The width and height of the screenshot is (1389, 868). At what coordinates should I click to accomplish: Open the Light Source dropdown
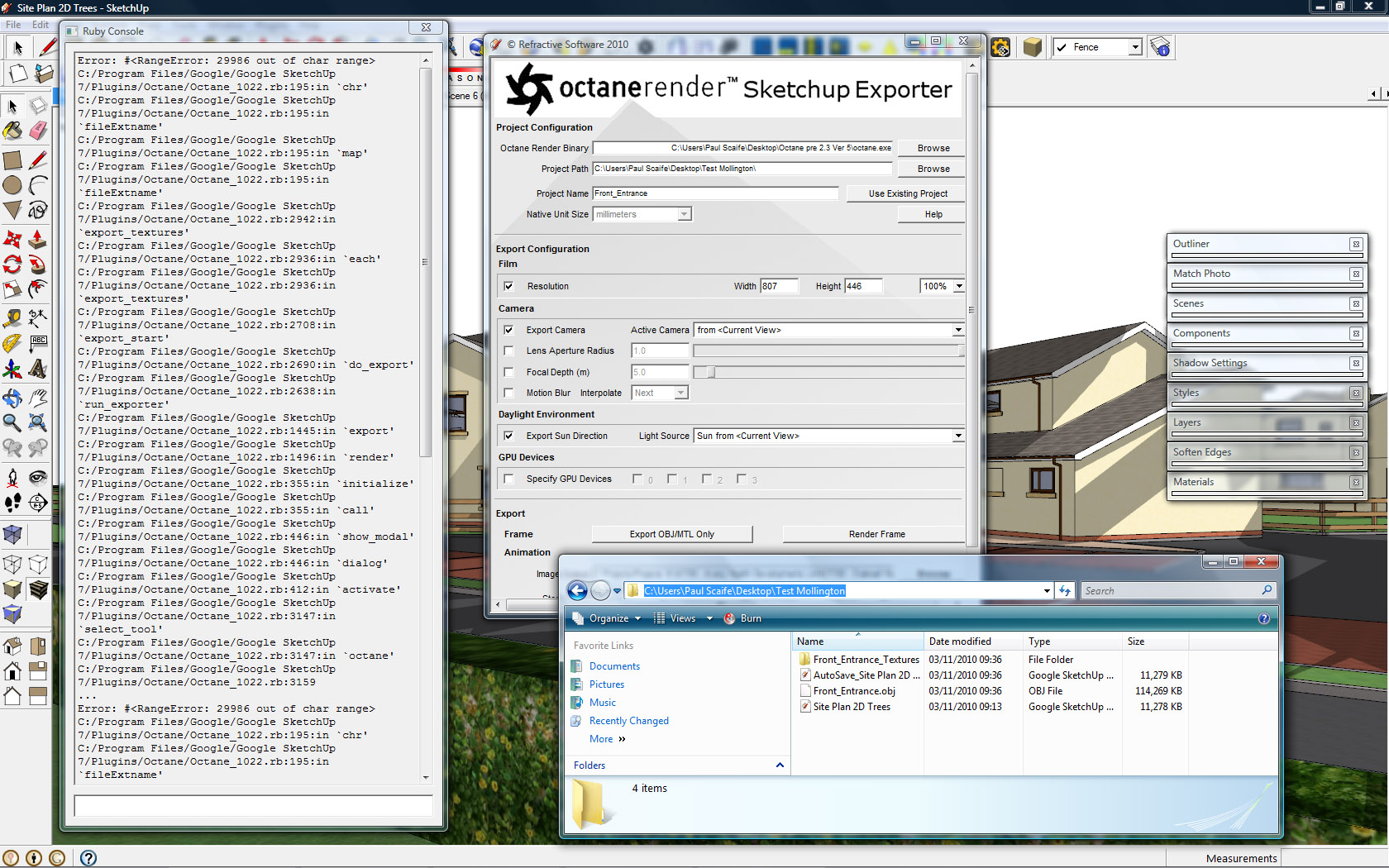pos(957,436)
